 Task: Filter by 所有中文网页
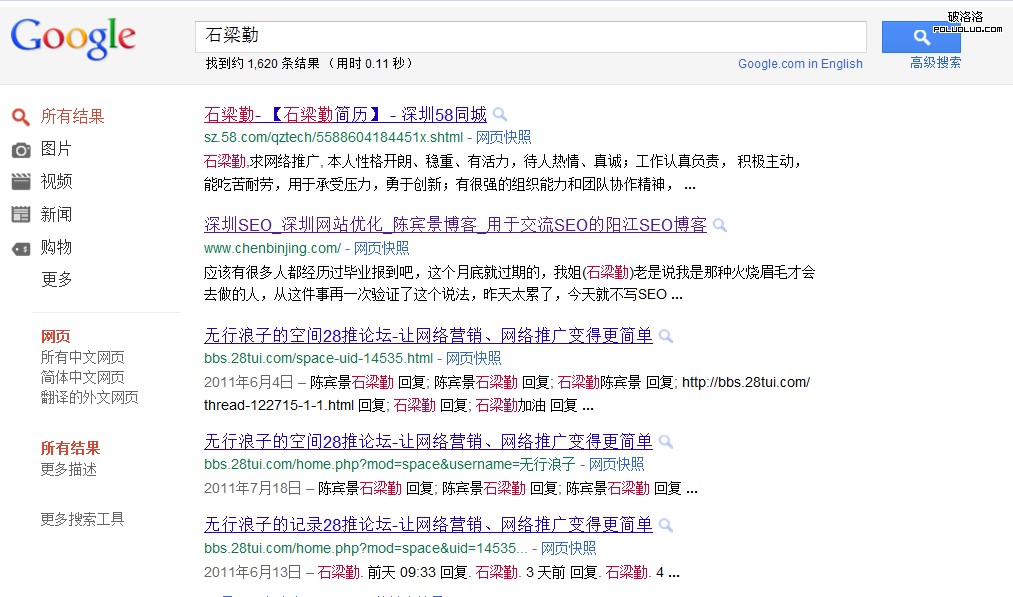[83, 357]
